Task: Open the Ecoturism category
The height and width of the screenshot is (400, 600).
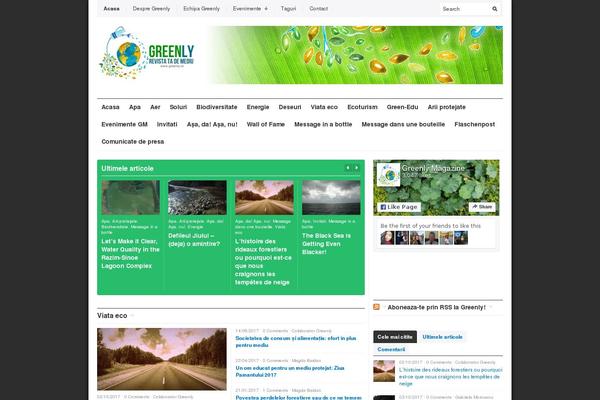Action: [362, 107]
